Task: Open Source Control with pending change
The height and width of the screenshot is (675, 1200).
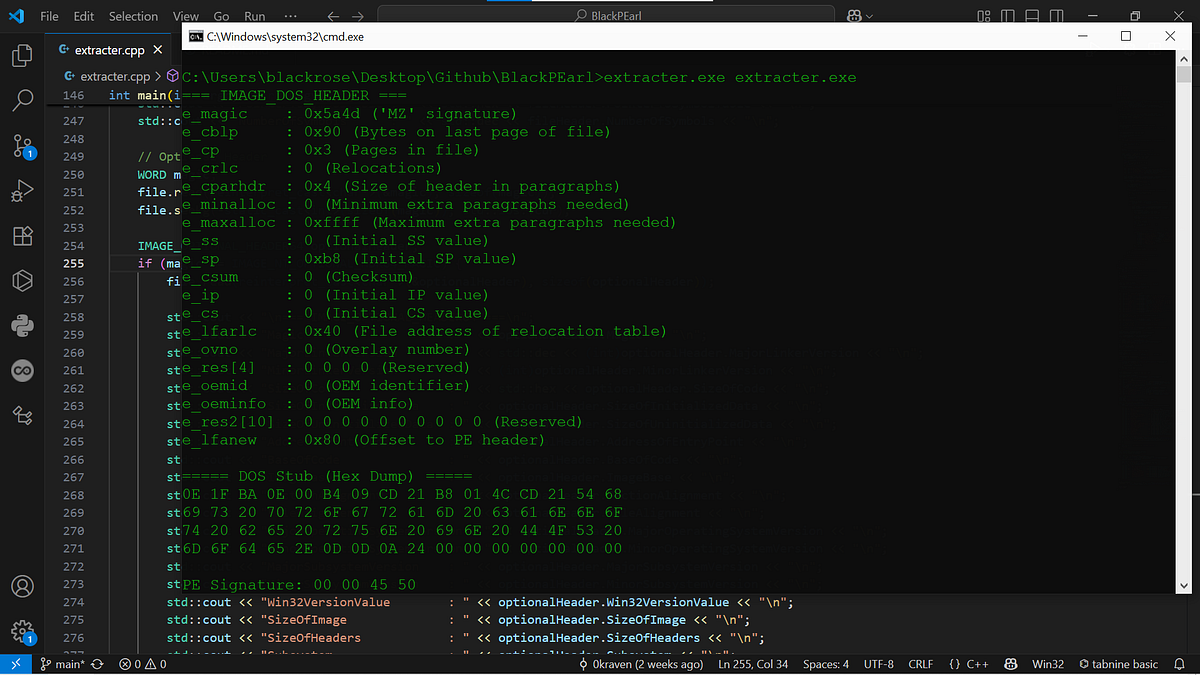Action: (x=21, y=145)
